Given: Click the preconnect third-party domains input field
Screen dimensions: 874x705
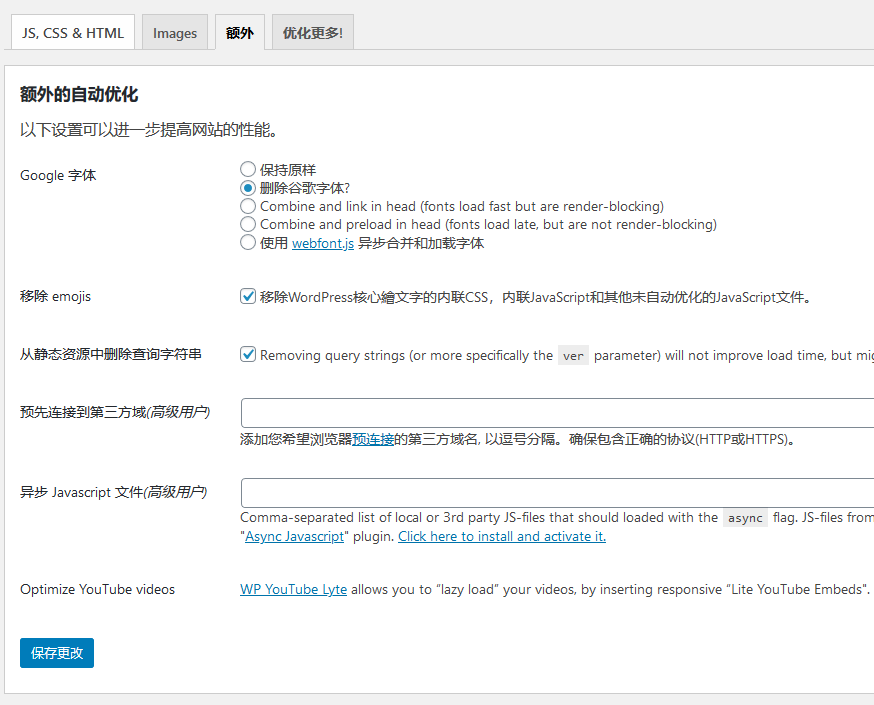Looking at the screenshot, I should [x=550, y=412].
